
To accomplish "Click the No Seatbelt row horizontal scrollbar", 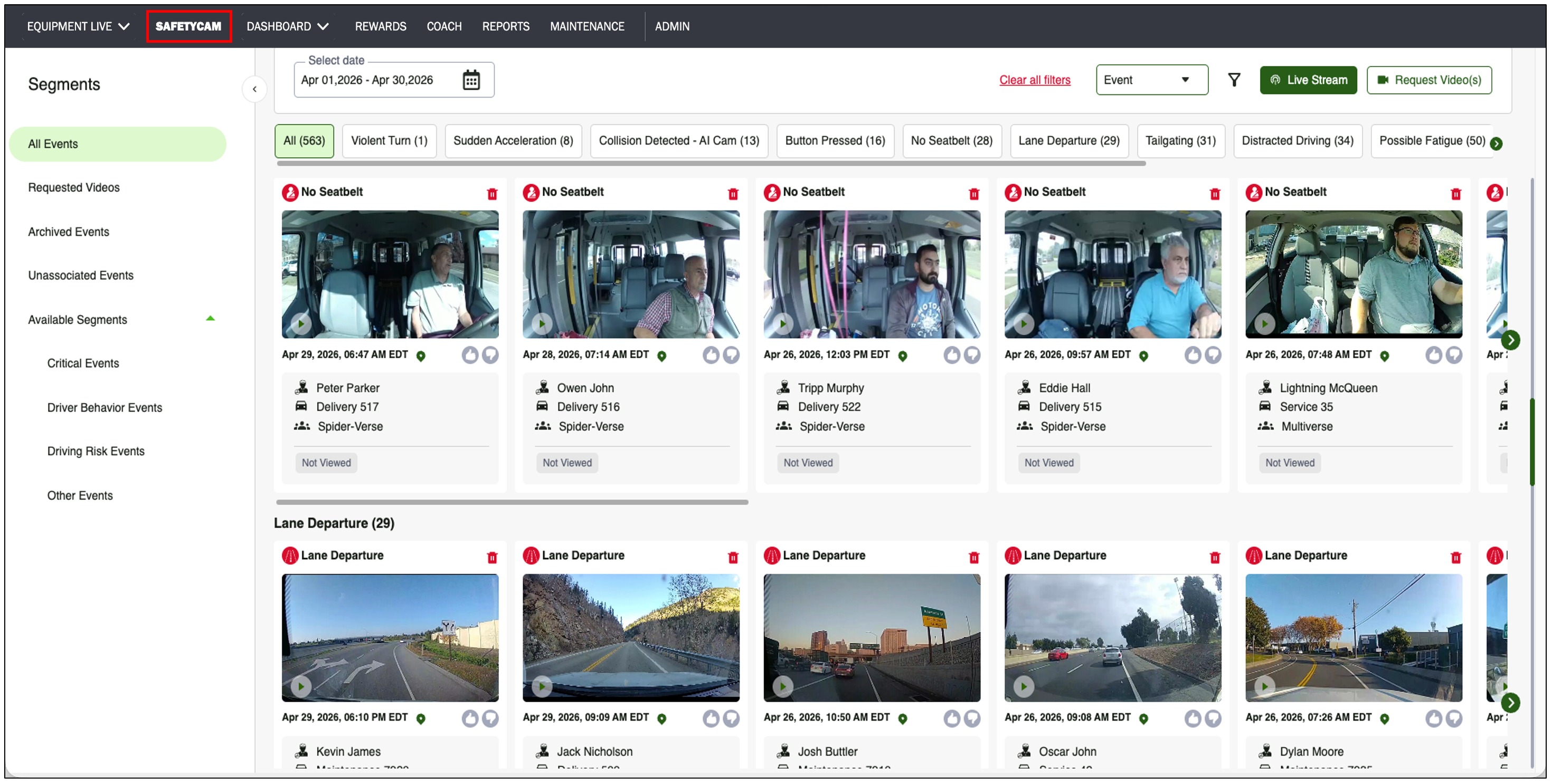I will (512, 502).
